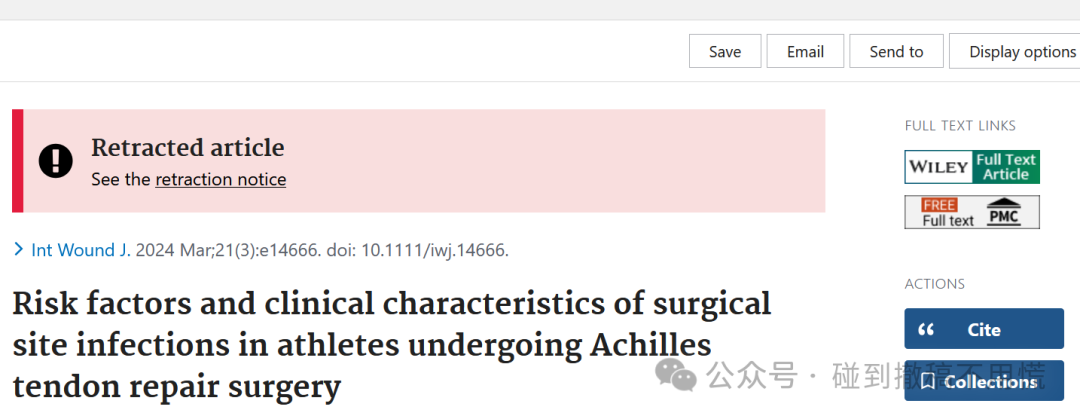Click the retraction warning exclamation icon
The image size is (1080, 419).
coord(56,161)
